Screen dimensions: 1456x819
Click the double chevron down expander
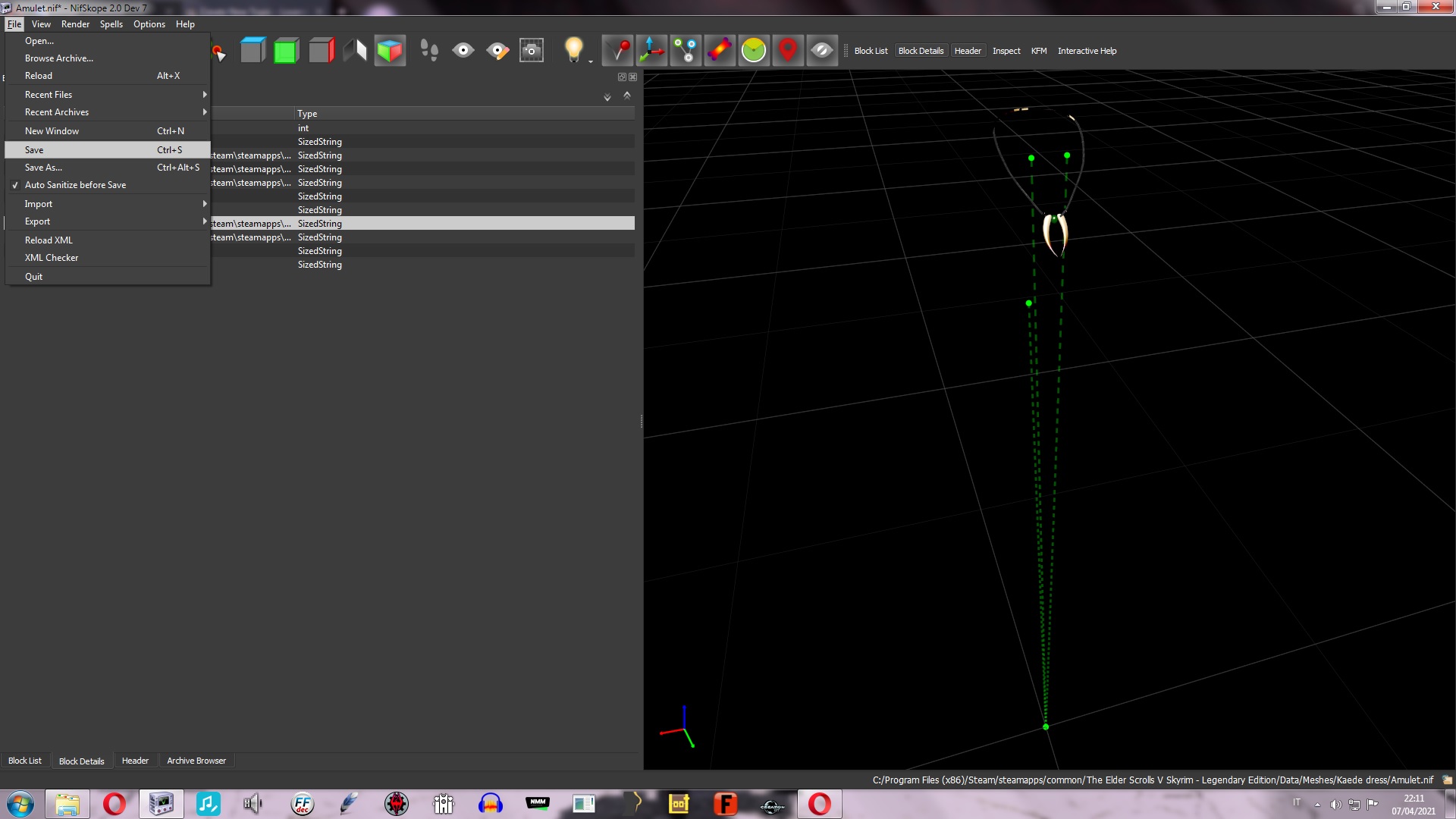(607, 97)
